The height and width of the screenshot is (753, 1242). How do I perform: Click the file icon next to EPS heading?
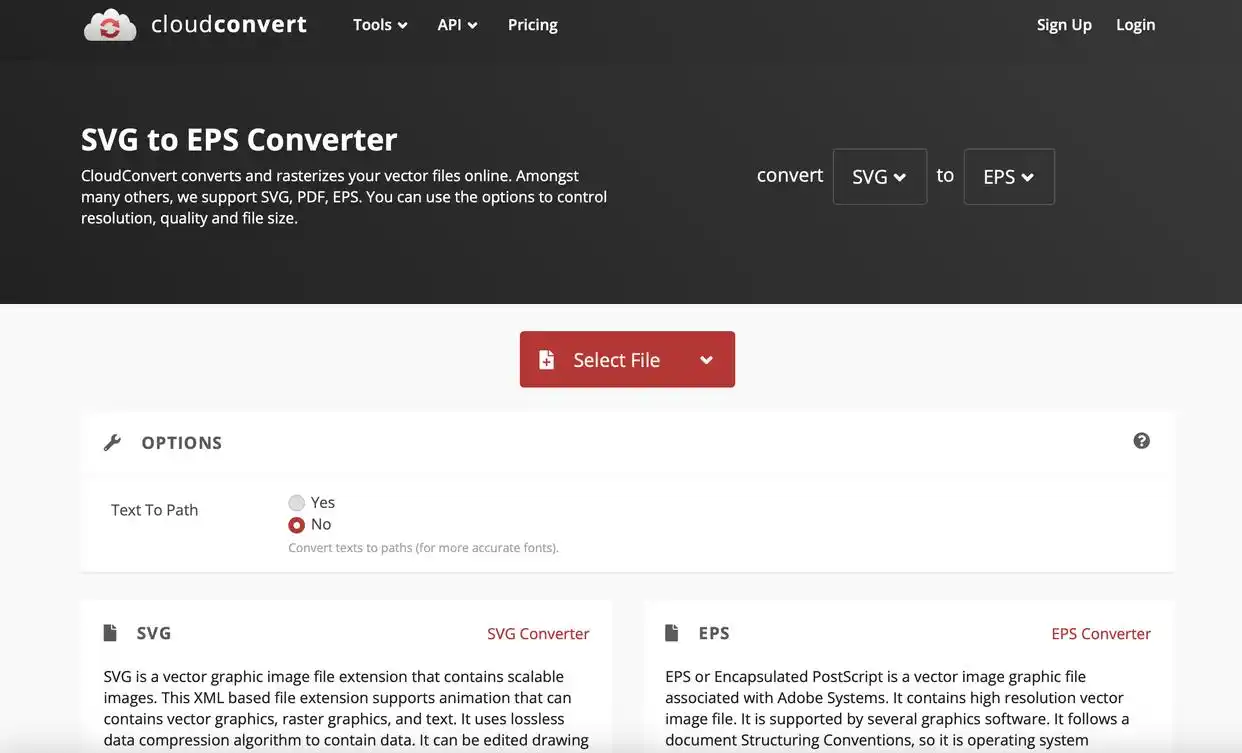[672, 633]
